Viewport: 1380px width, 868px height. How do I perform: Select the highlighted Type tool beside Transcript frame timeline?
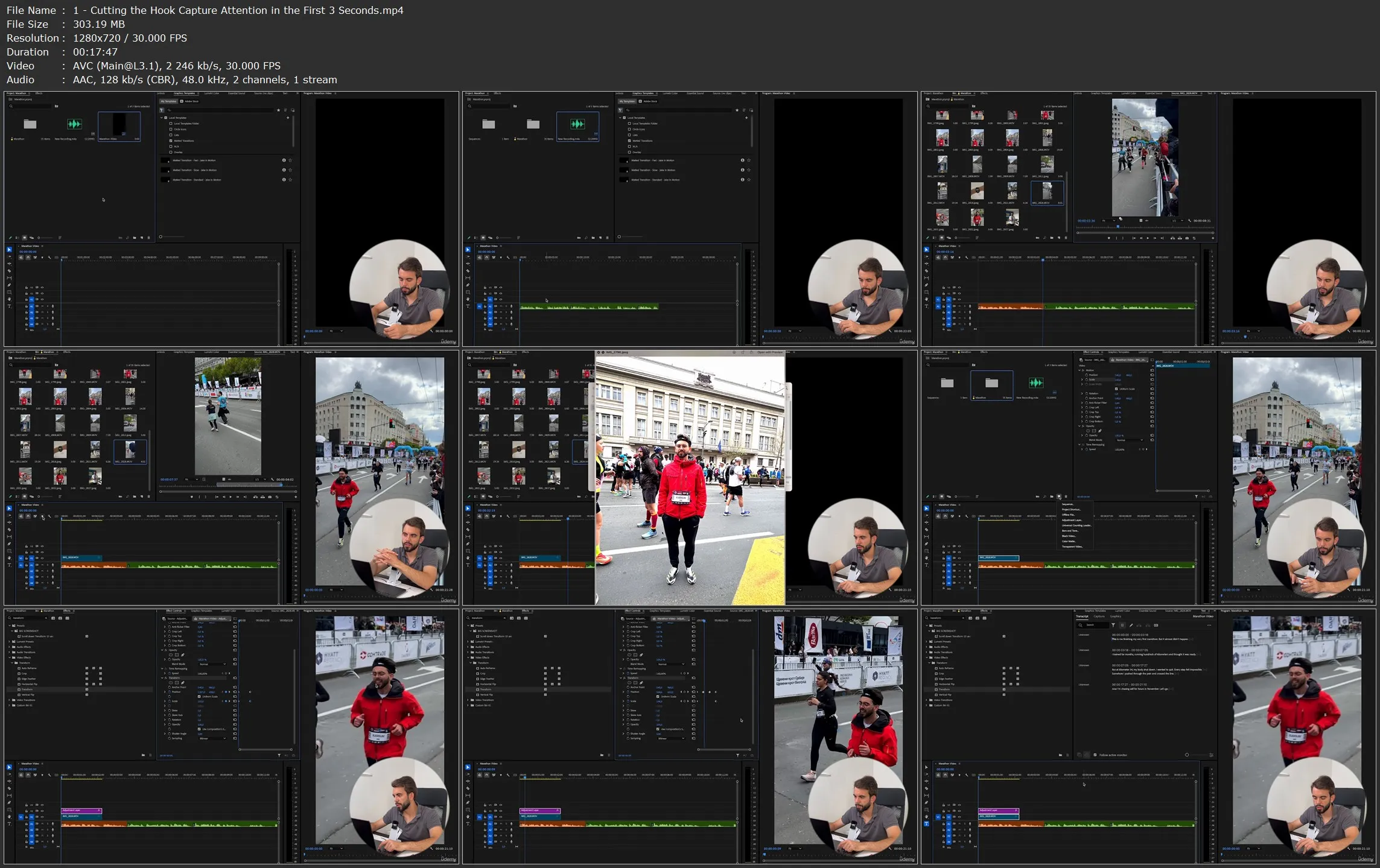tap(926, 823)
